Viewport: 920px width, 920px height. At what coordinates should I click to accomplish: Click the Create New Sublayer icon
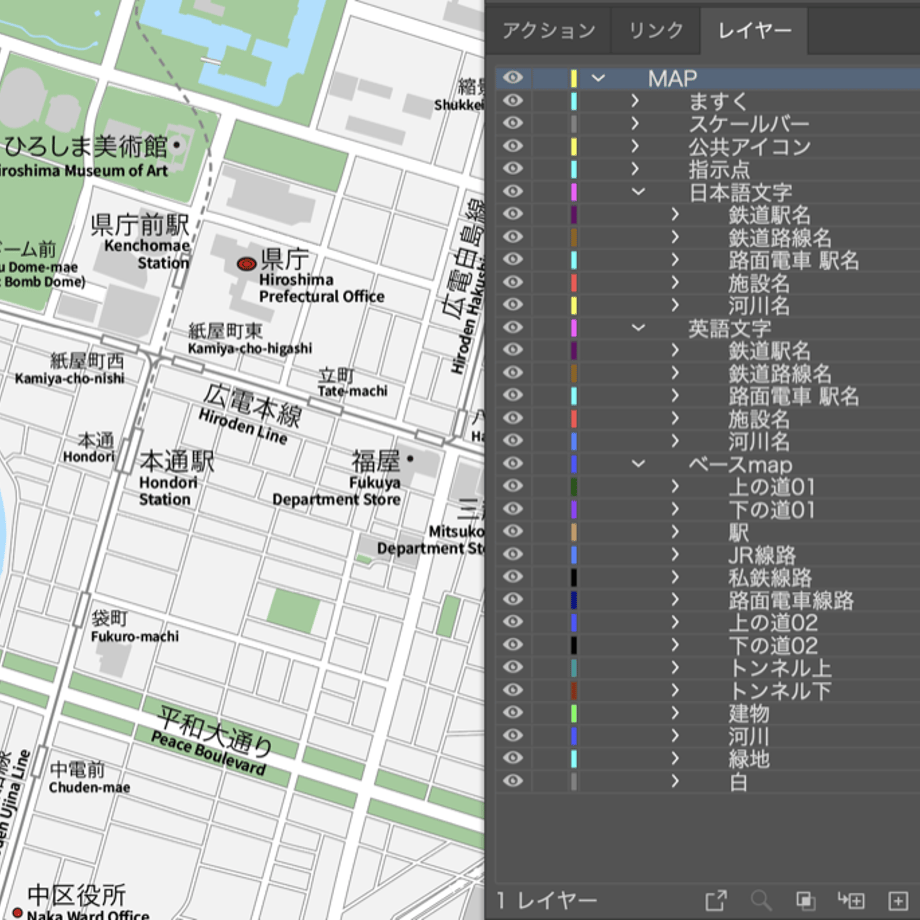(851, 900)
